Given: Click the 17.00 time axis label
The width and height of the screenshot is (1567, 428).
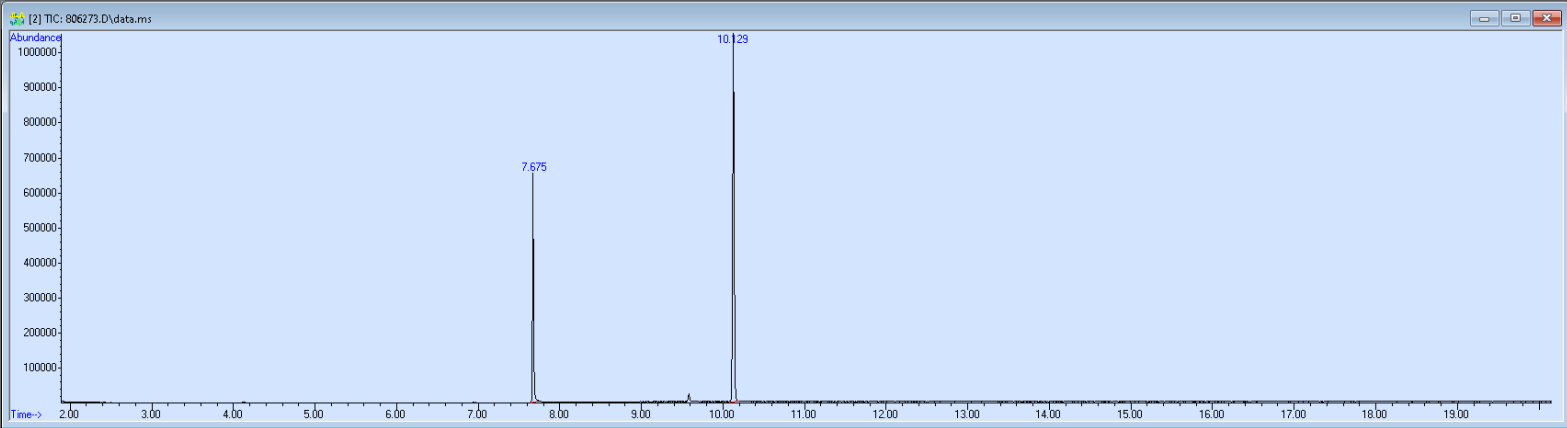Looking at the screenshot, I should 1293,413.
